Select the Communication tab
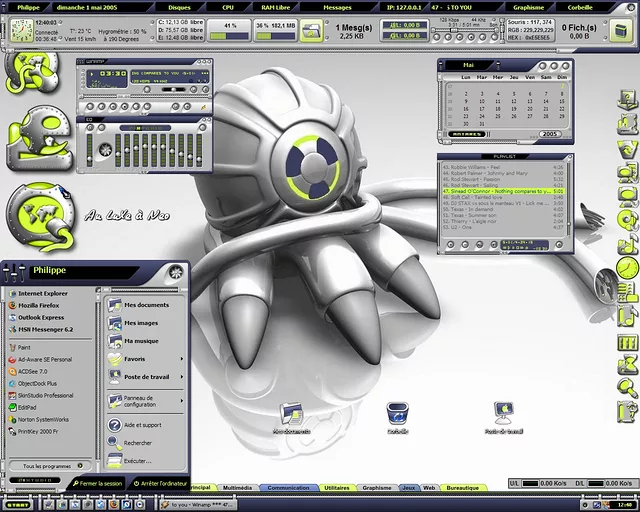The image size is (640, 512). coord(289,487)
